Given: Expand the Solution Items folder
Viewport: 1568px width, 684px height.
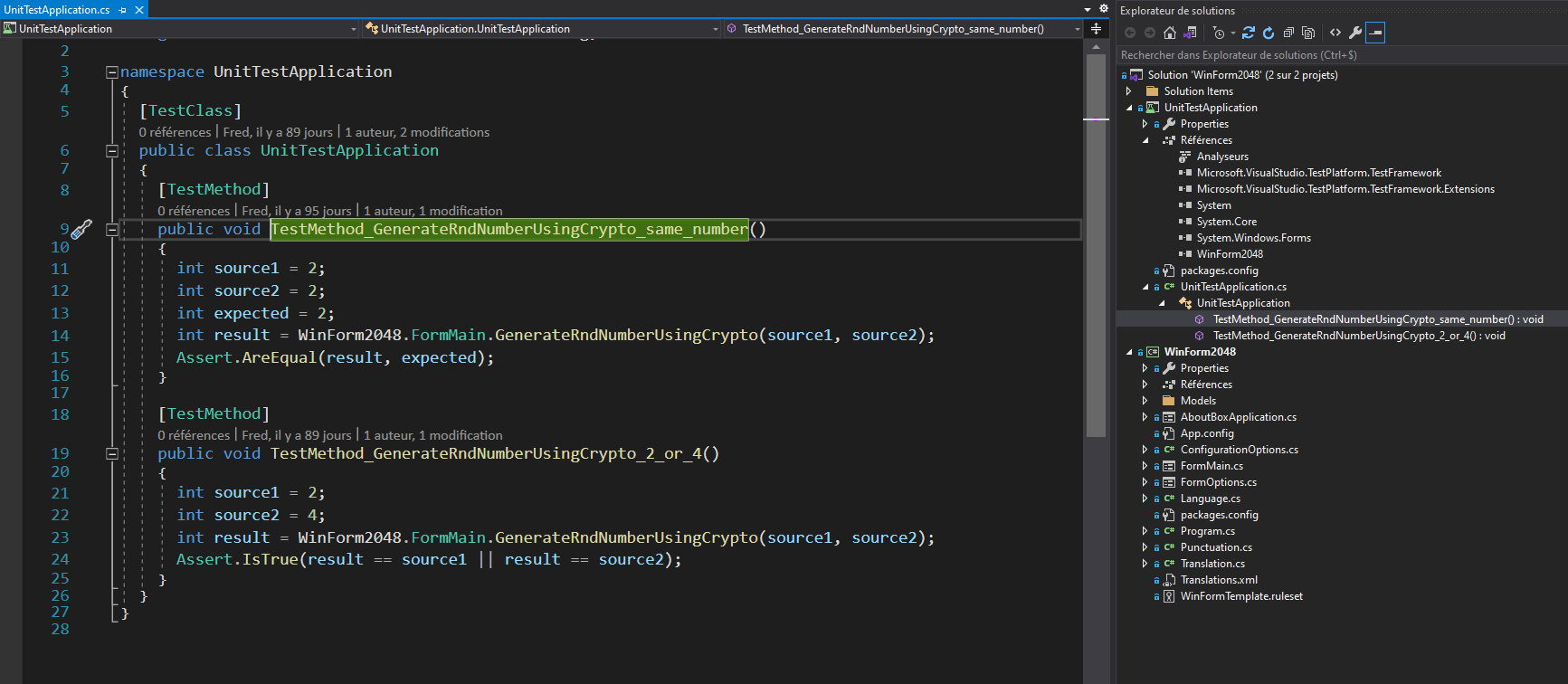Looking at the screenshot, I should (1129, 91).
